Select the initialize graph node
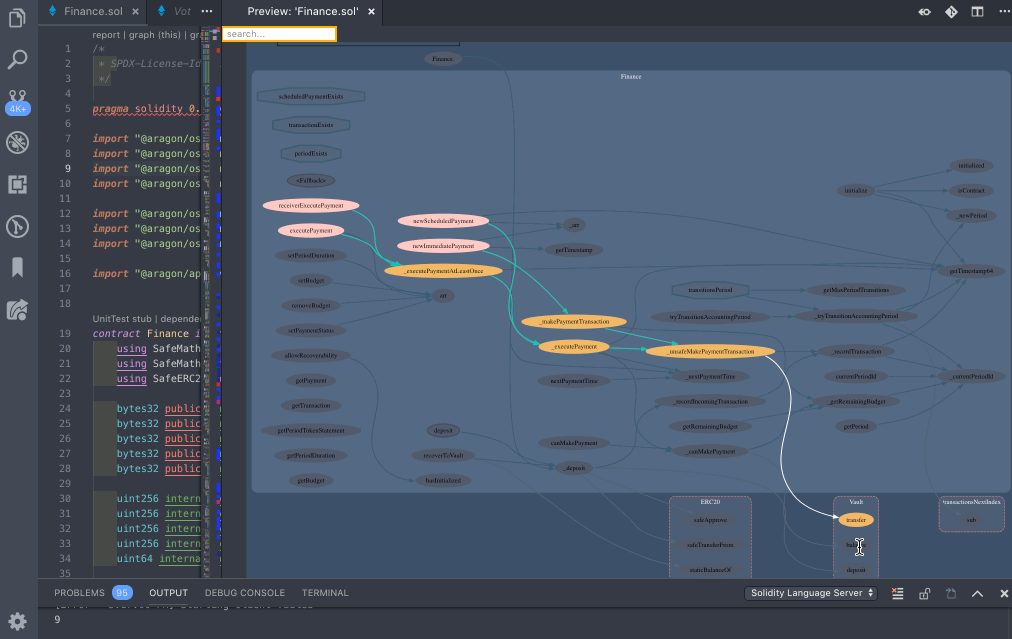Image resolution: width=1012 pixels, height=639 pixels. pos(856,191)
